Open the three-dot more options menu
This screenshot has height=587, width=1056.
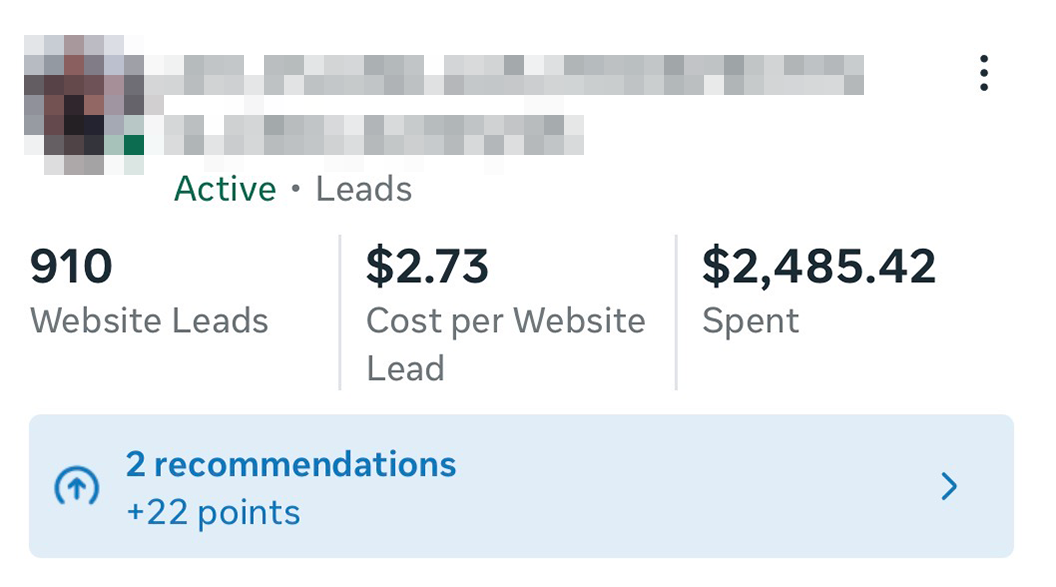click(984, 73)
